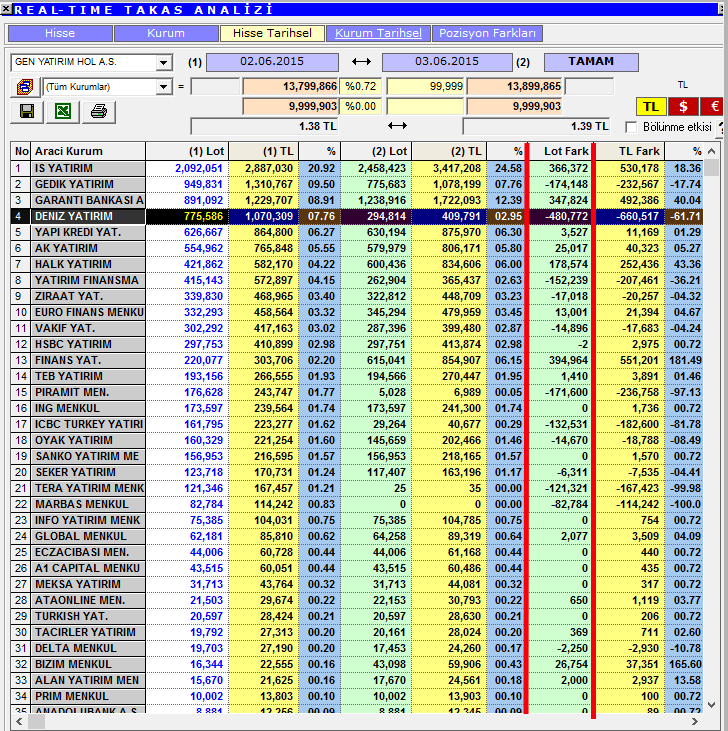Screen dimensions: 728x731
Task: Select the highlighted DENIZ YATIRIM row
Action: click(x=357, y=216)
